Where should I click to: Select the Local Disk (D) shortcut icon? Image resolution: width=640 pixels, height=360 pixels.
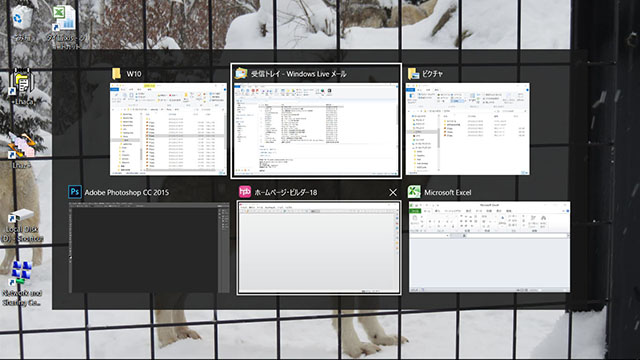(x=22, y=226)
